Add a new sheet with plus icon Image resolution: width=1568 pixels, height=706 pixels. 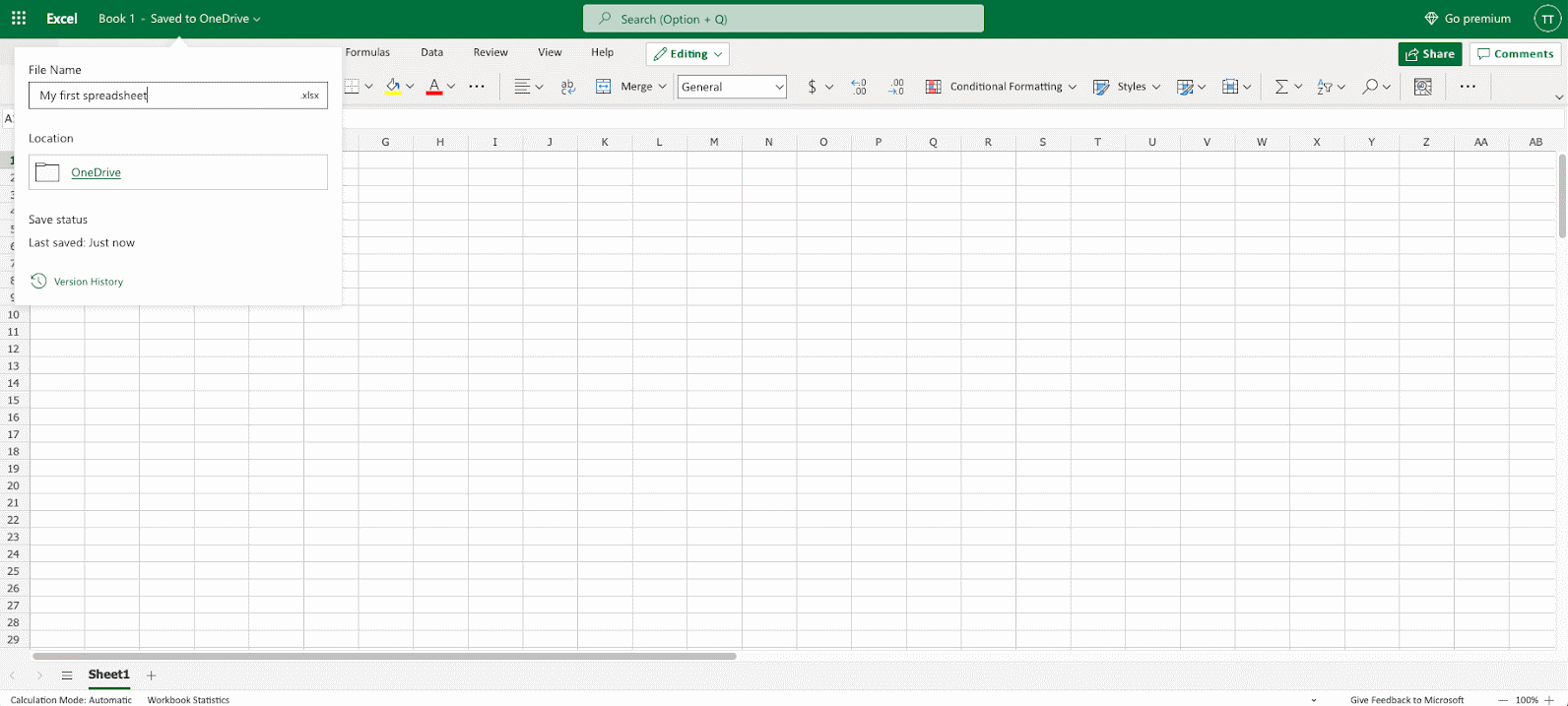(x=152, y=675)
